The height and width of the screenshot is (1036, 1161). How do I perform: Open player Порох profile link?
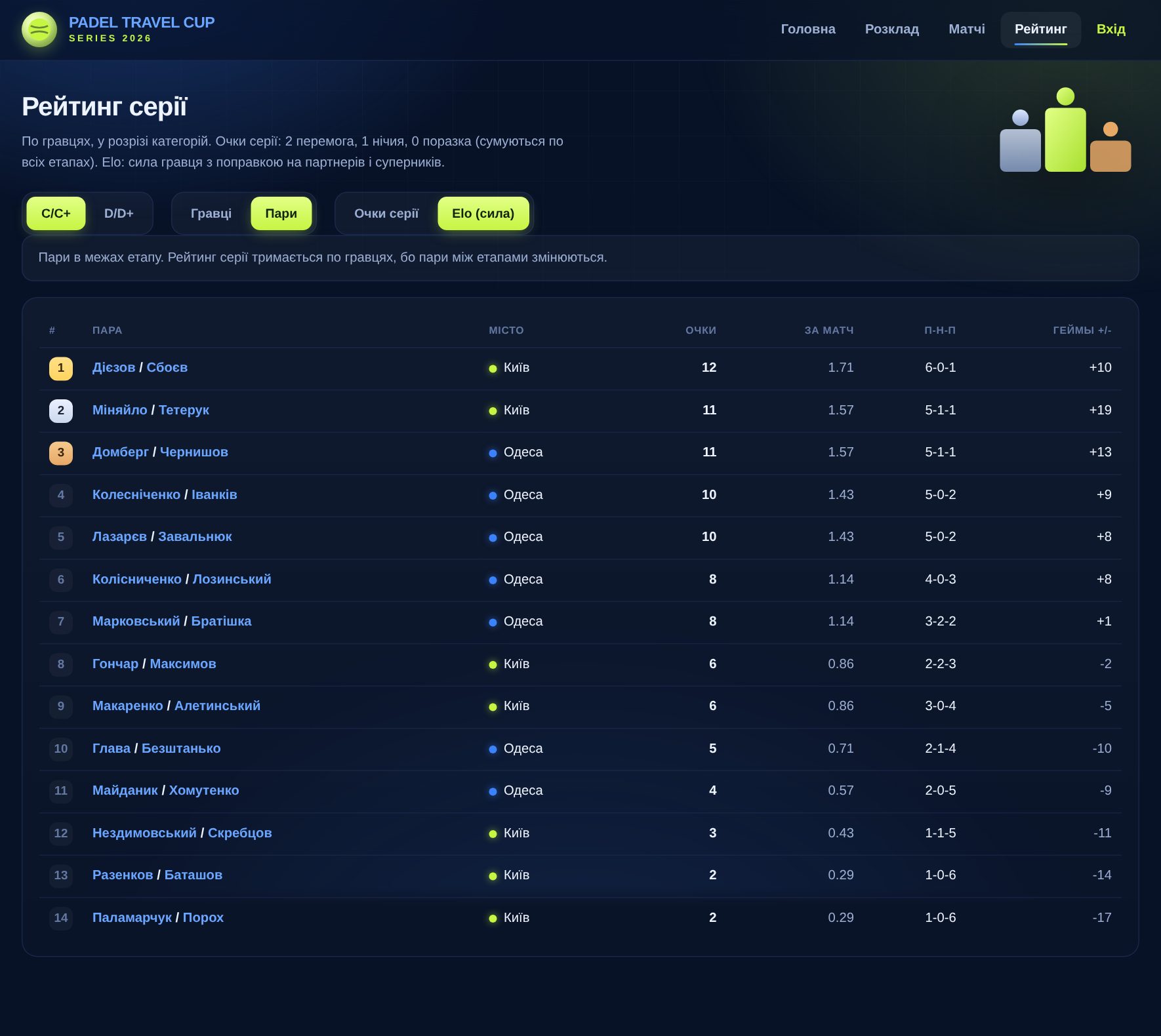[203, 918]
